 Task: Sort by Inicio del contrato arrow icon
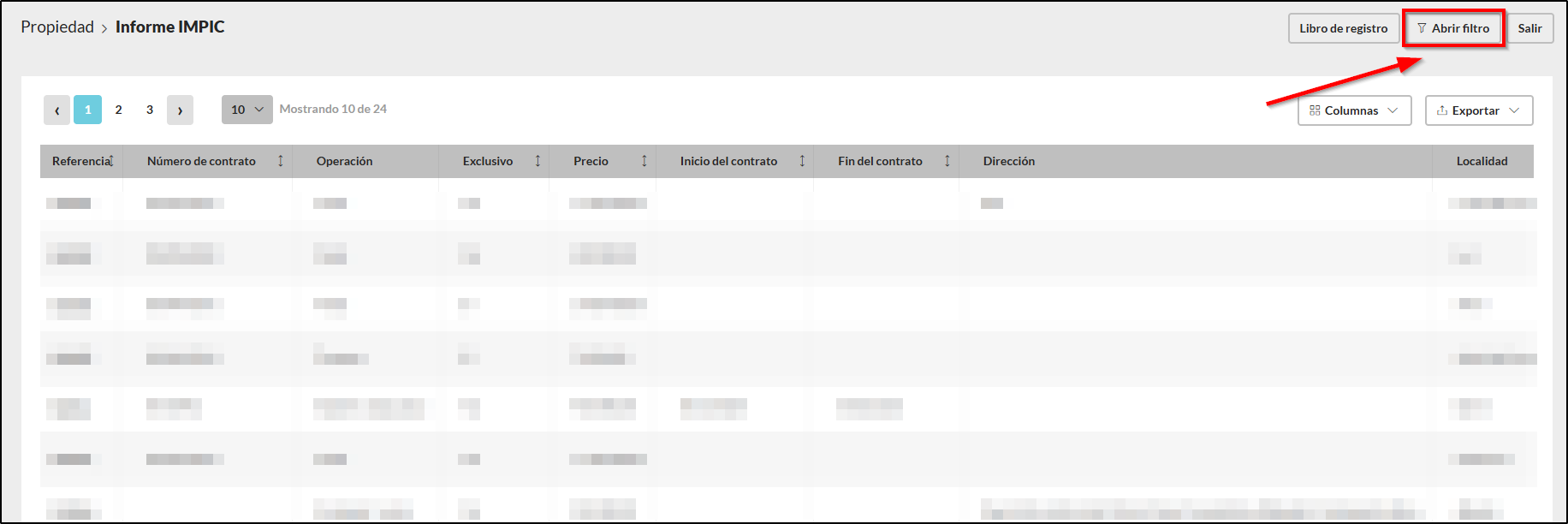tap(802, 161)
